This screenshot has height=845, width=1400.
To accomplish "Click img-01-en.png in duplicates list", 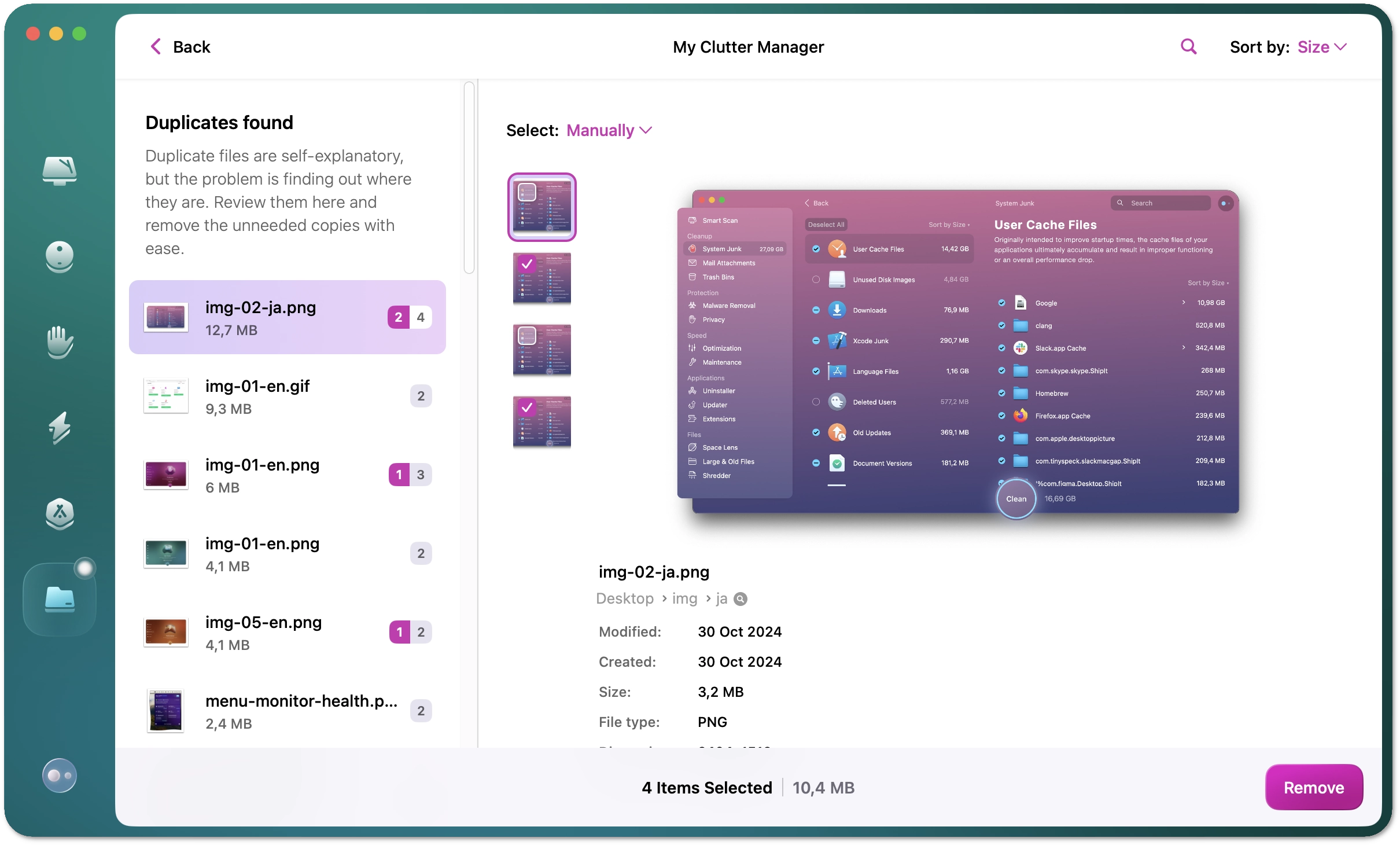I will (x=262, y=475).
